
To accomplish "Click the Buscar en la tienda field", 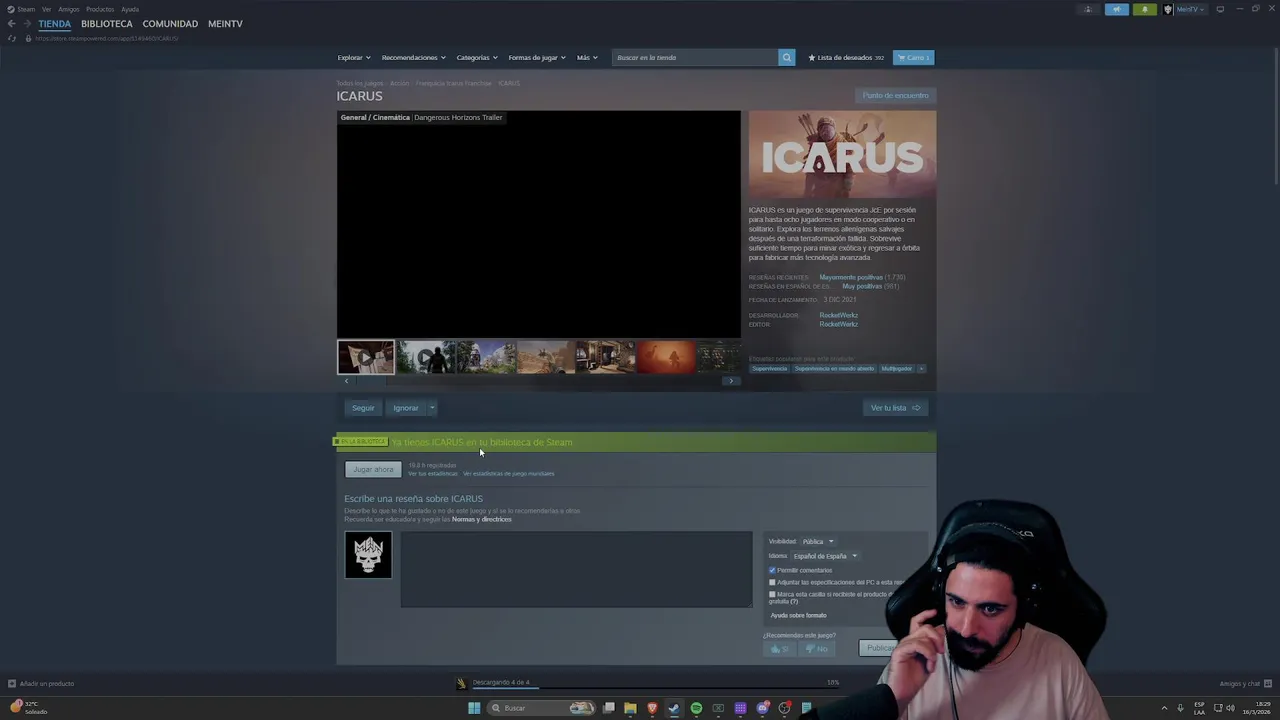I will [695, 57].
